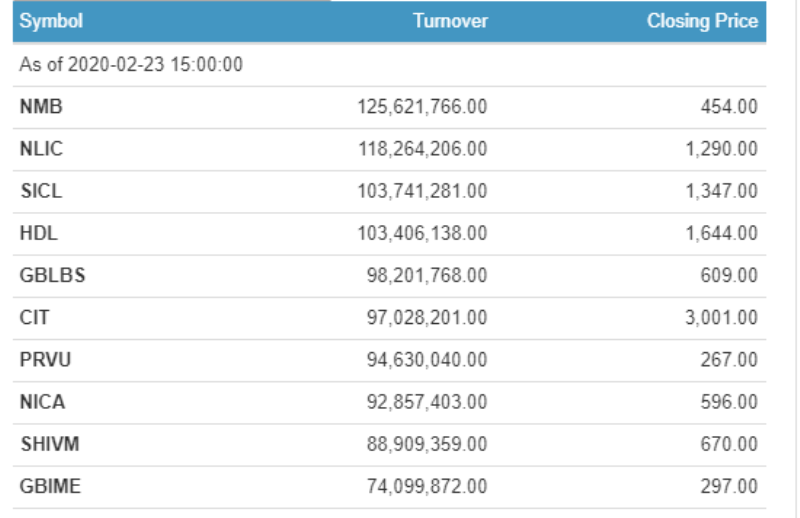Select the GBLBS symbol
Viewport: 800px width, 518px height.
[x=53, y=276]
